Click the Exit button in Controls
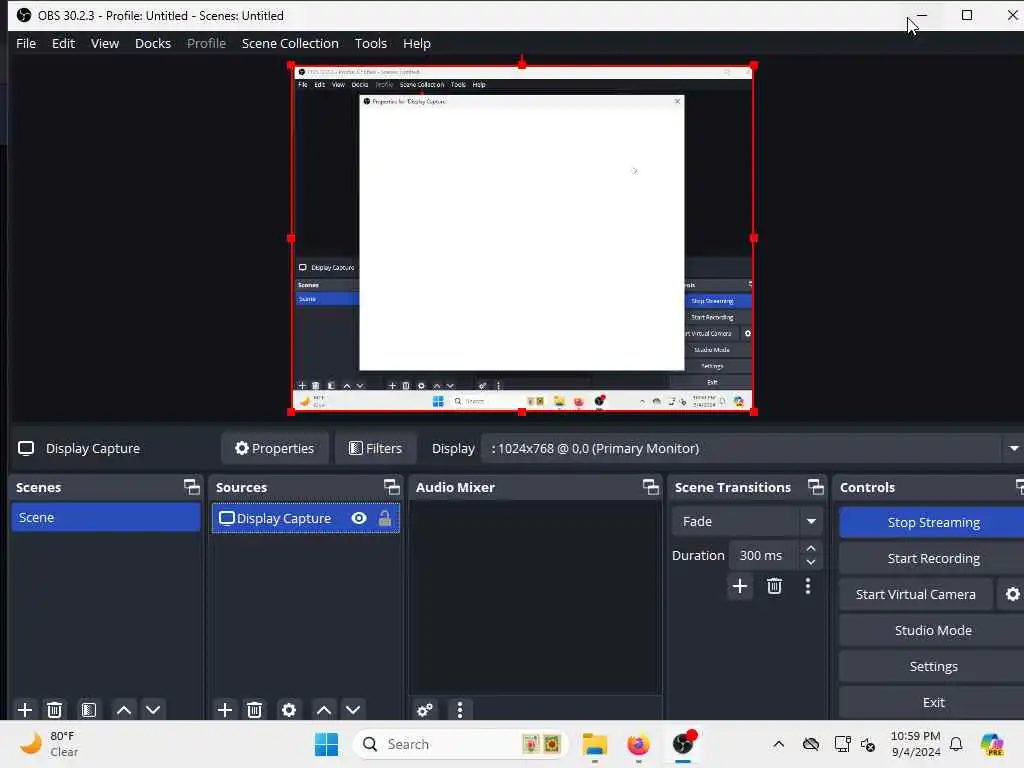 pyautogui.click(x=933, y=702)
